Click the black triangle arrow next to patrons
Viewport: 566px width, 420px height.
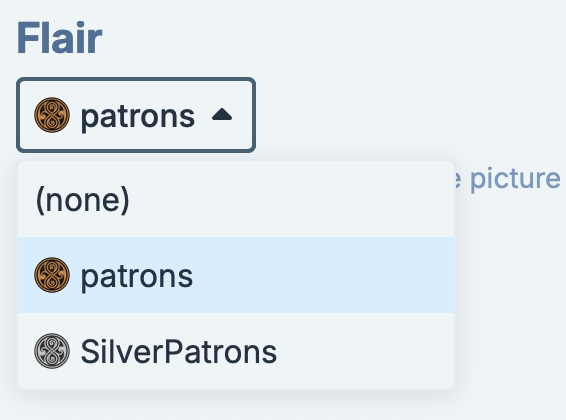coord(222,115)
